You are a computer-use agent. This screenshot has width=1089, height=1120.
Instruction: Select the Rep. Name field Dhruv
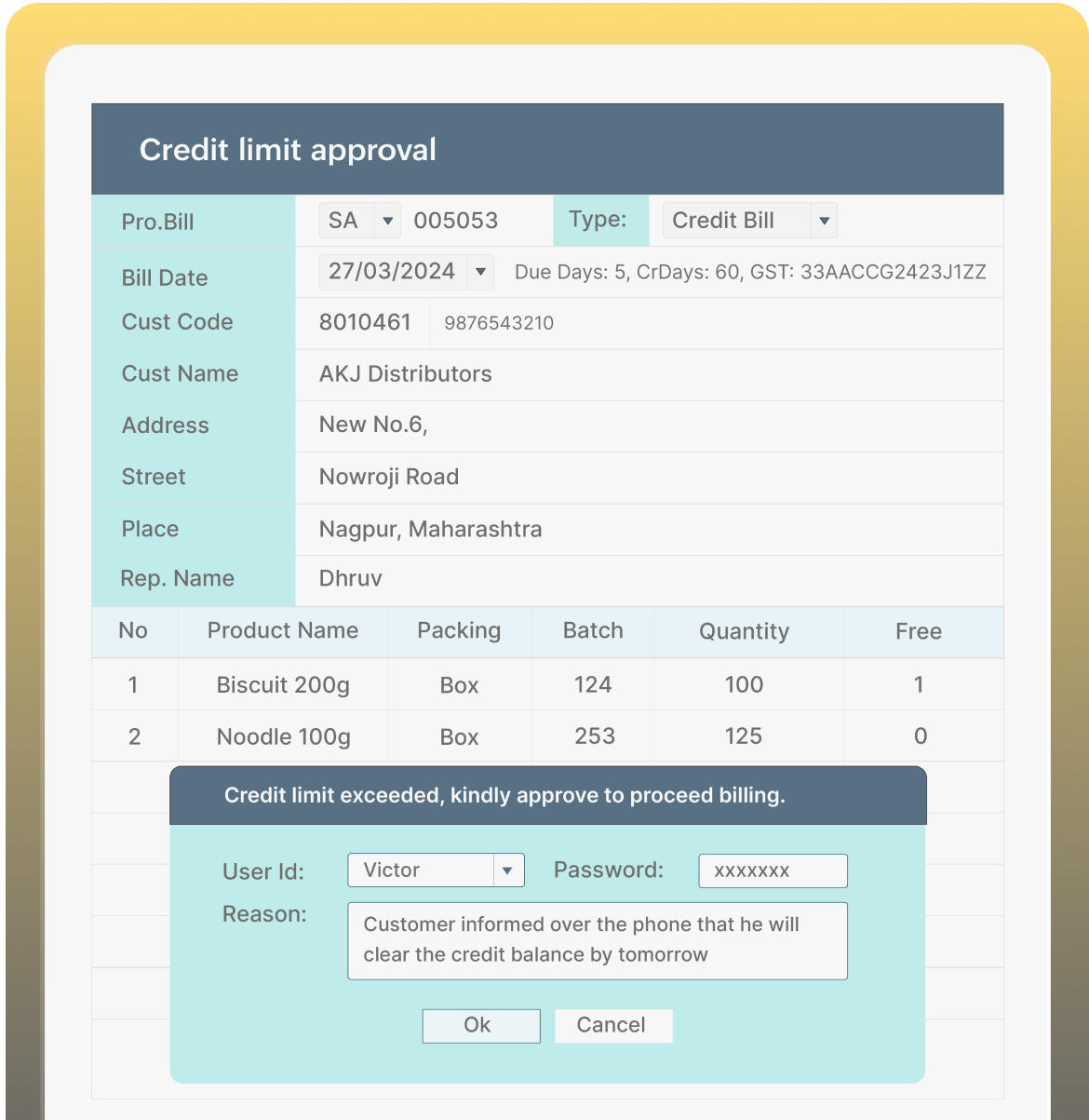350,578
